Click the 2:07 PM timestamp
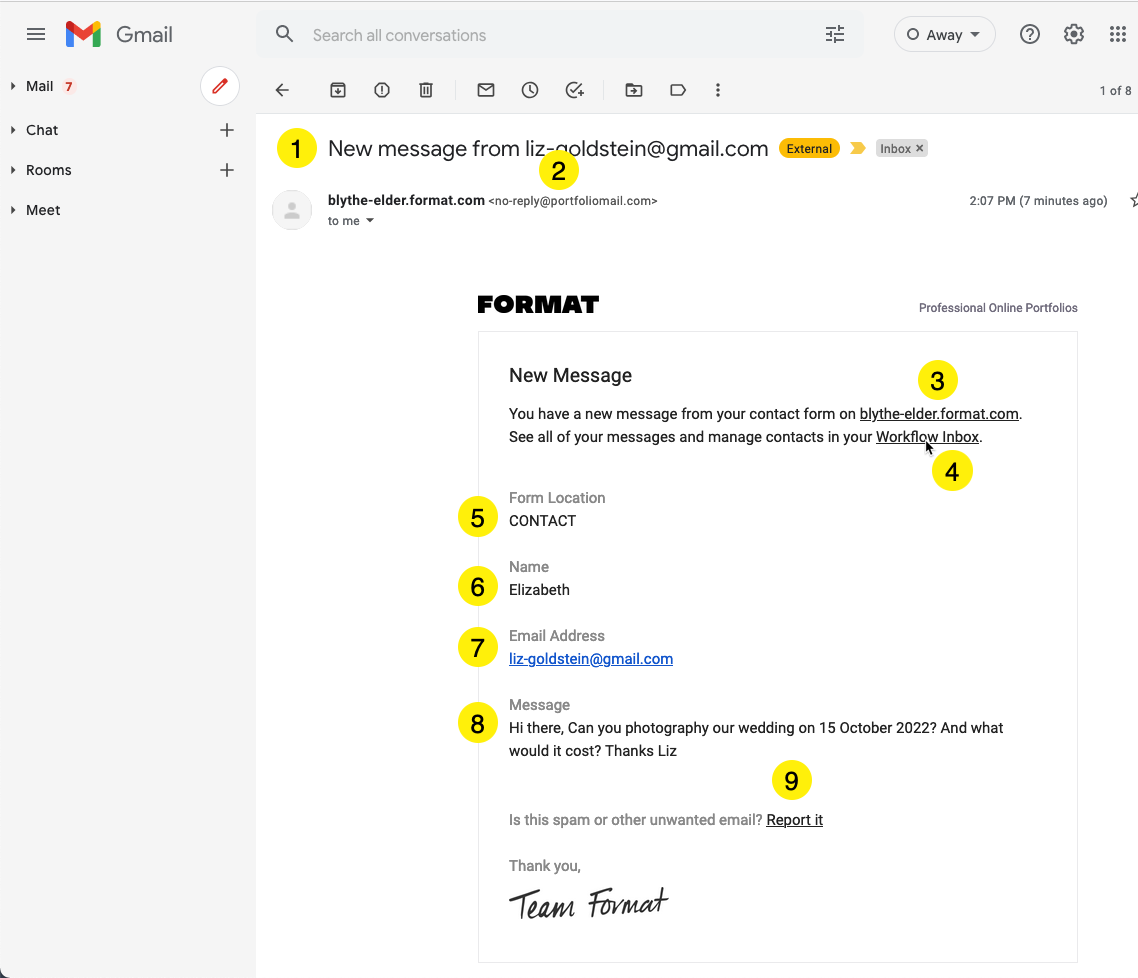Viewport: 1138px width, 978px height. tap(1038, 201)
